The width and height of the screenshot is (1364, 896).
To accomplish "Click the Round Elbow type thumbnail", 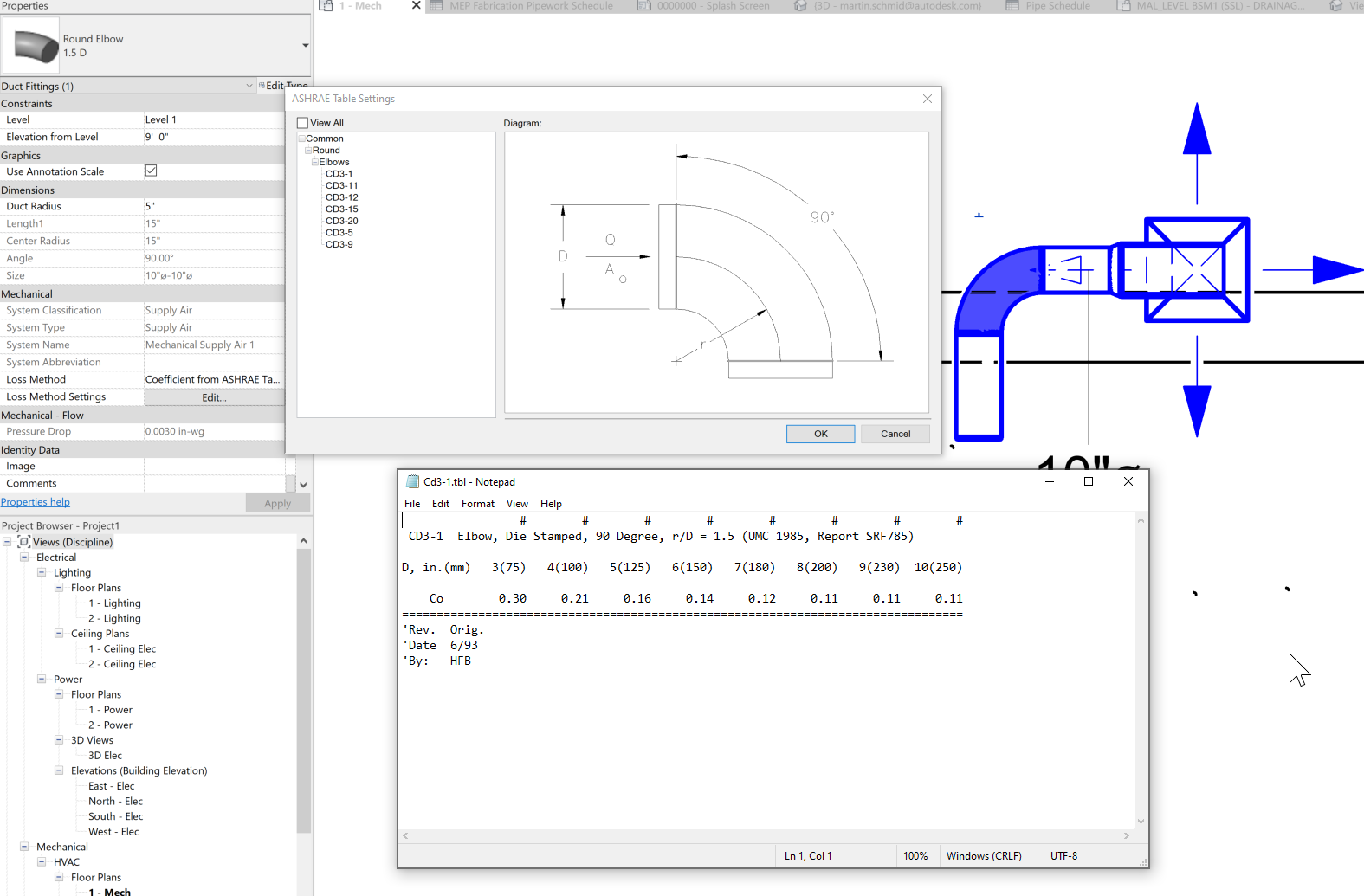I will 31,46.
